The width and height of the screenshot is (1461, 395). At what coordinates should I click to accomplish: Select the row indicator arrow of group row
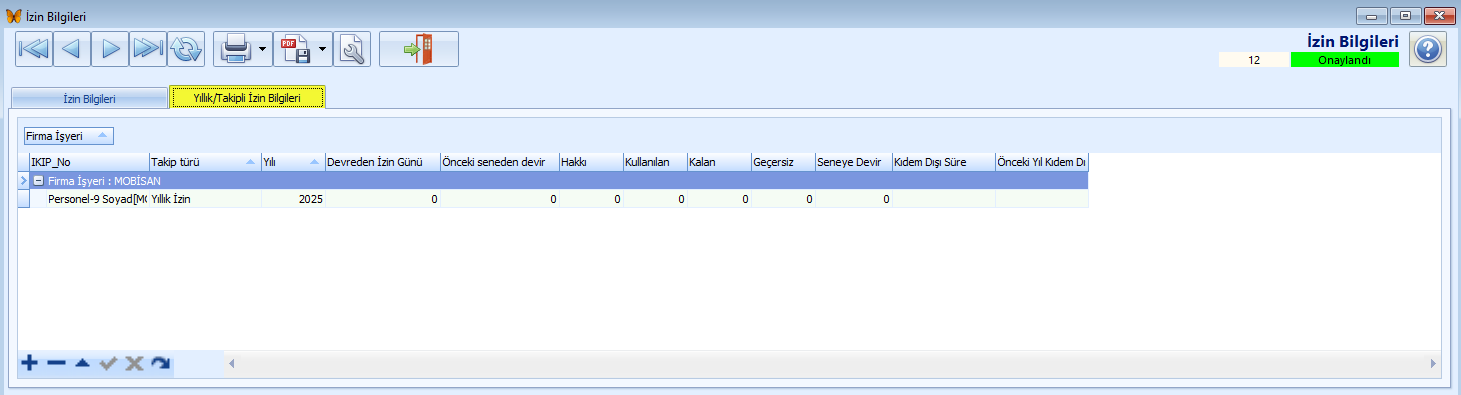(24, 181)
